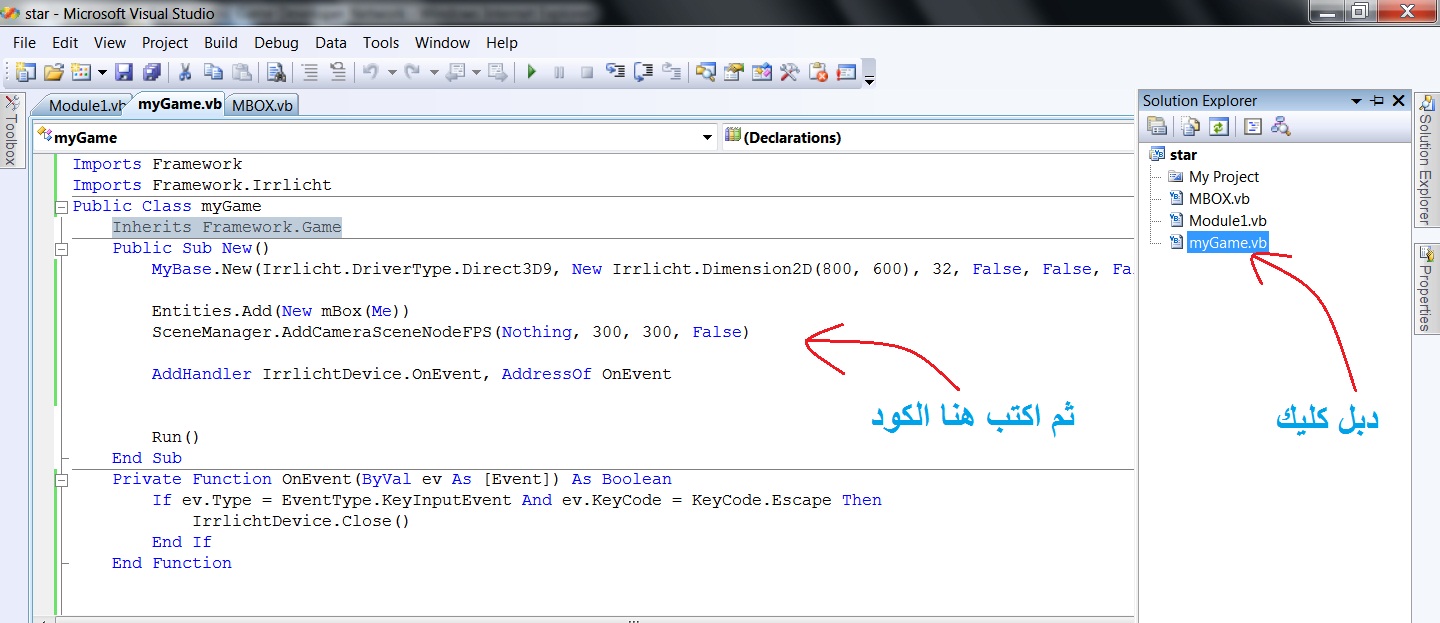The height and width of the screenshot is (623, 1440).
Task: Click the Find in Files toolbar icon
Action: point(276,72)
